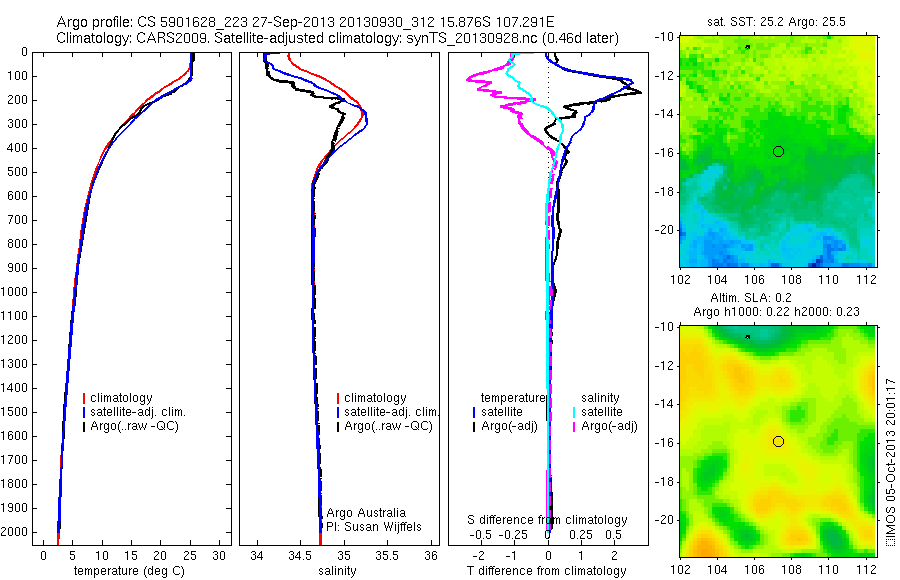Click 'Argo(-adj)' beside the magenta legend marker
This screenshot has width=900, height=580.
tap(609, 426)
